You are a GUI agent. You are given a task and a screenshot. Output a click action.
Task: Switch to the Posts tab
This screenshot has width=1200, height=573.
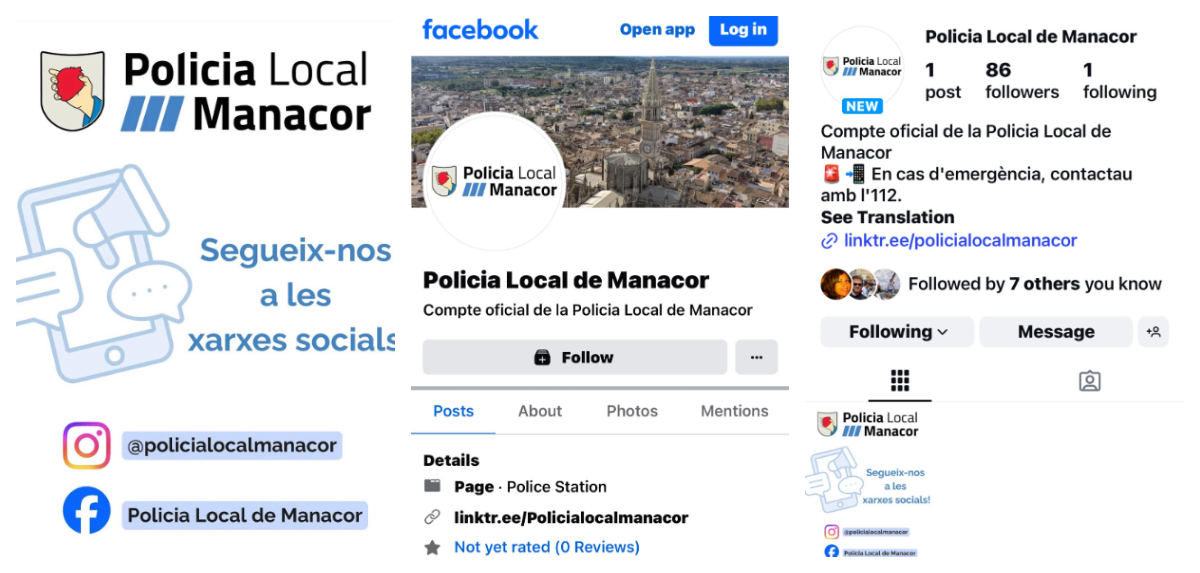pos(453,411)
